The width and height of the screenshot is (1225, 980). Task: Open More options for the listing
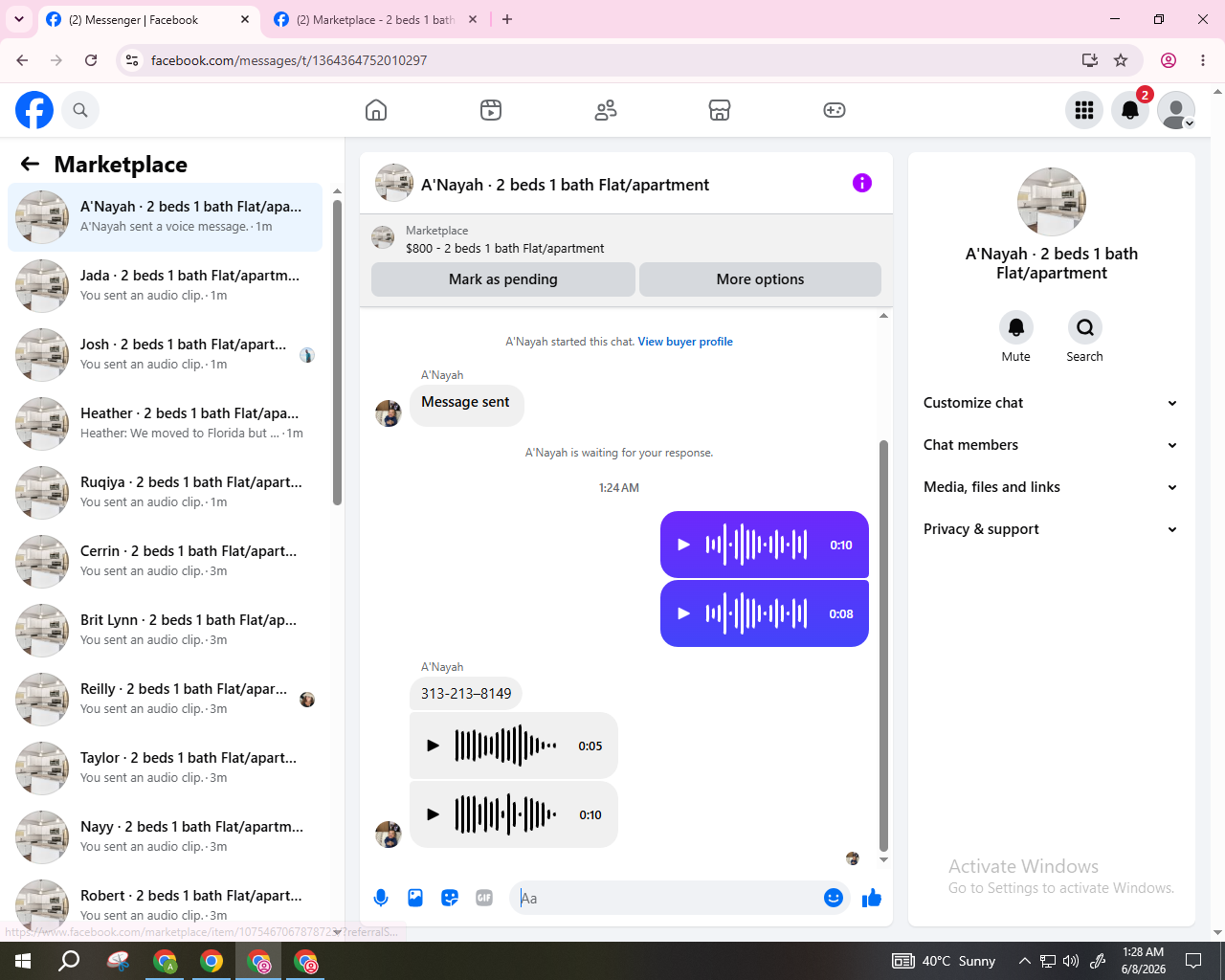coord(760,279)
